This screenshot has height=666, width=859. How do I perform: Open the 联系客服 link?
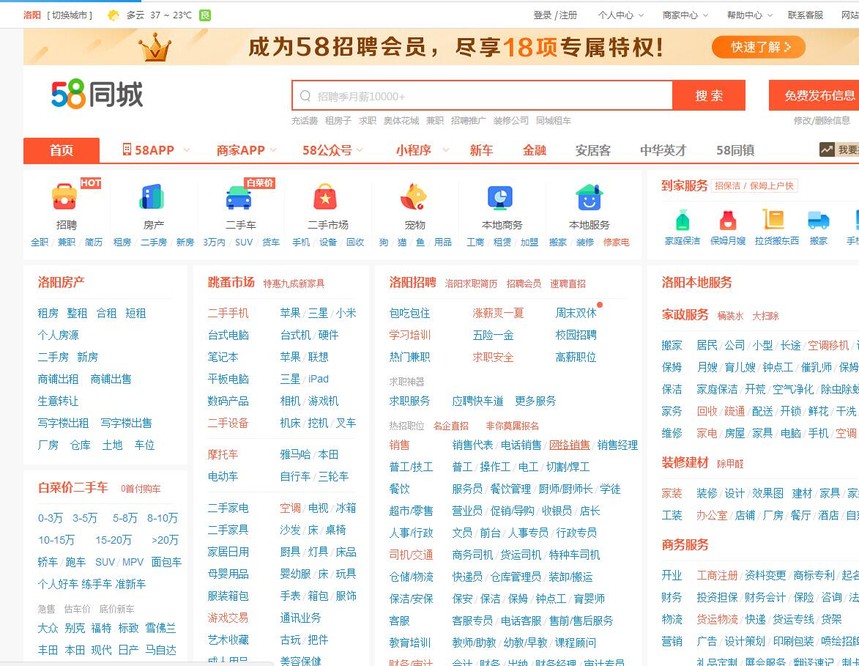point(805,15)
